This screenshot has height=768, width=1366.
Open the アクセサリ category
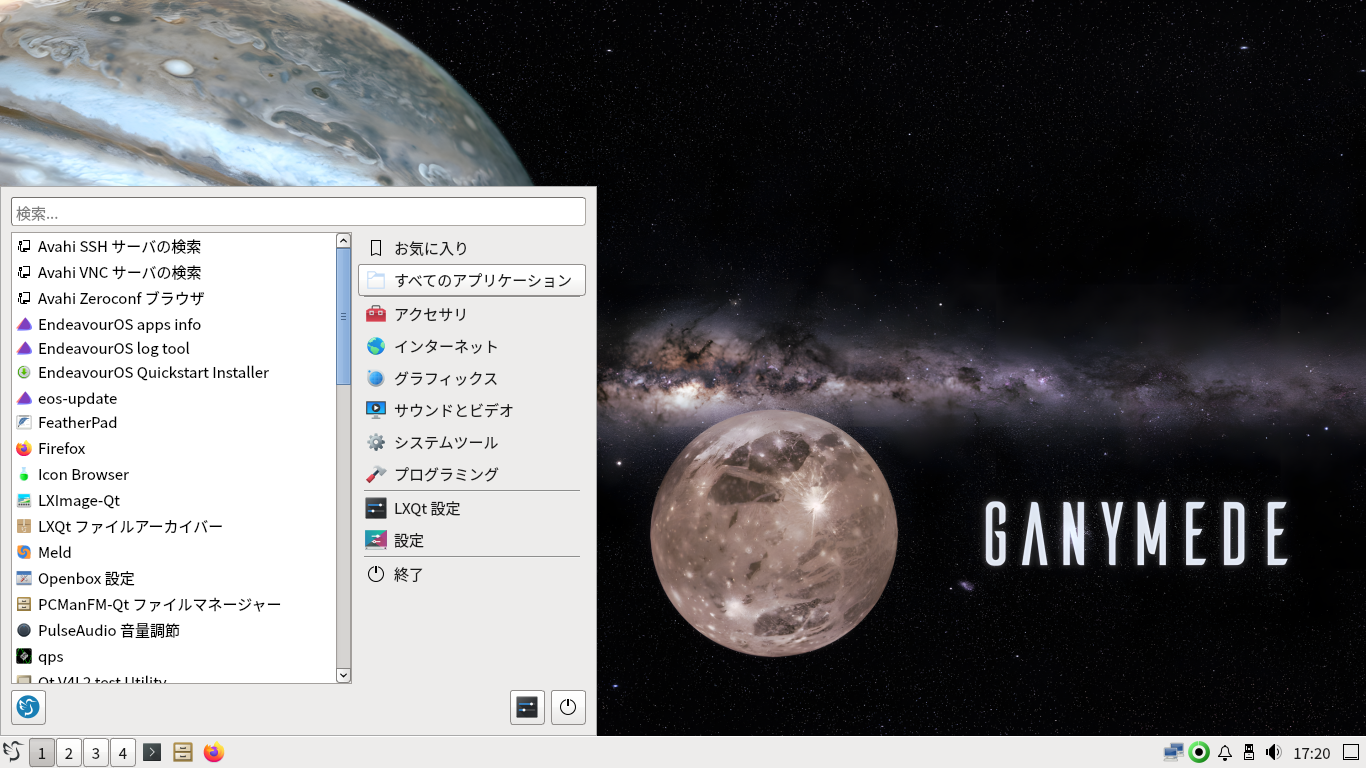472,314
